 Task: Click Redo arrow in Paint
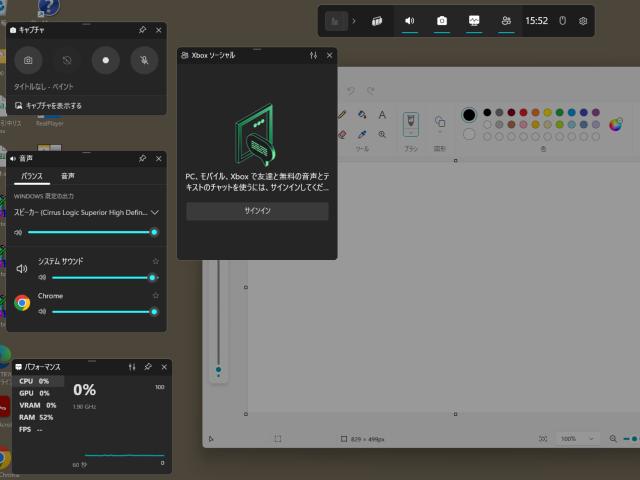[x=370, y=90]
